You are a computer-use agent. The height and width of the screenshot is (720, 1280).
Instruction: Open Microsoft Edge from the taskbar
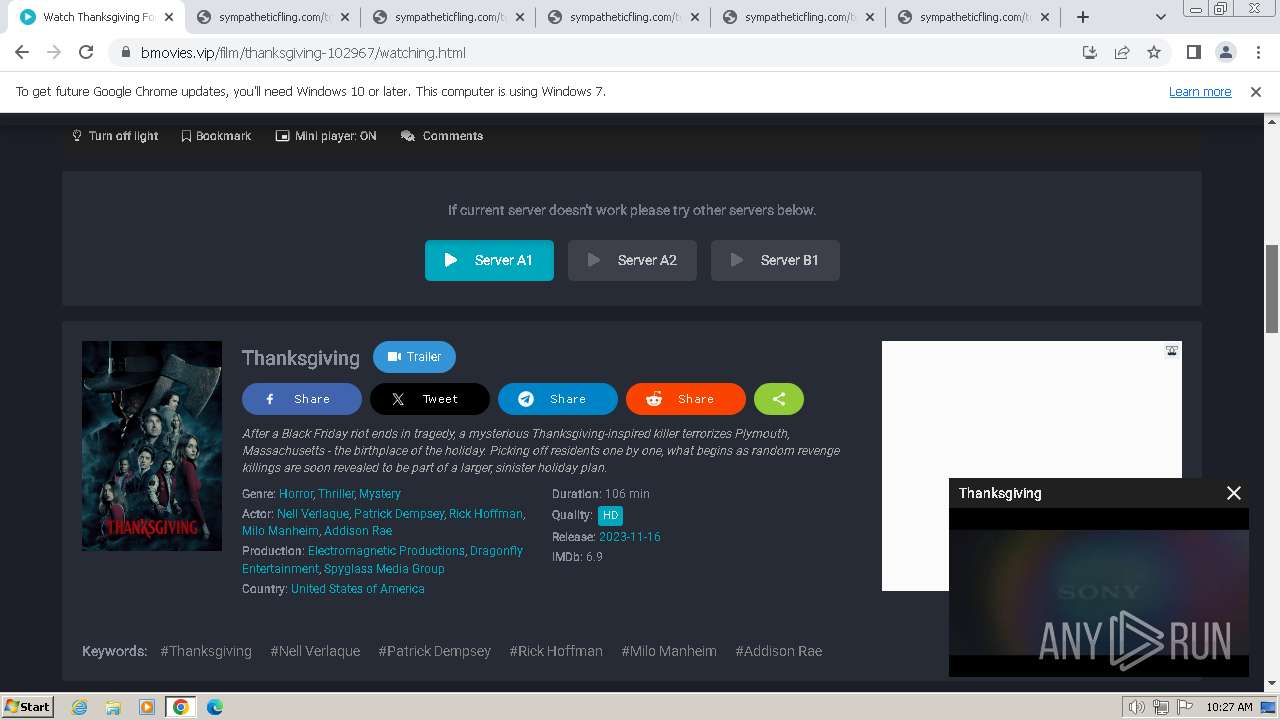(x=214, y=707)
